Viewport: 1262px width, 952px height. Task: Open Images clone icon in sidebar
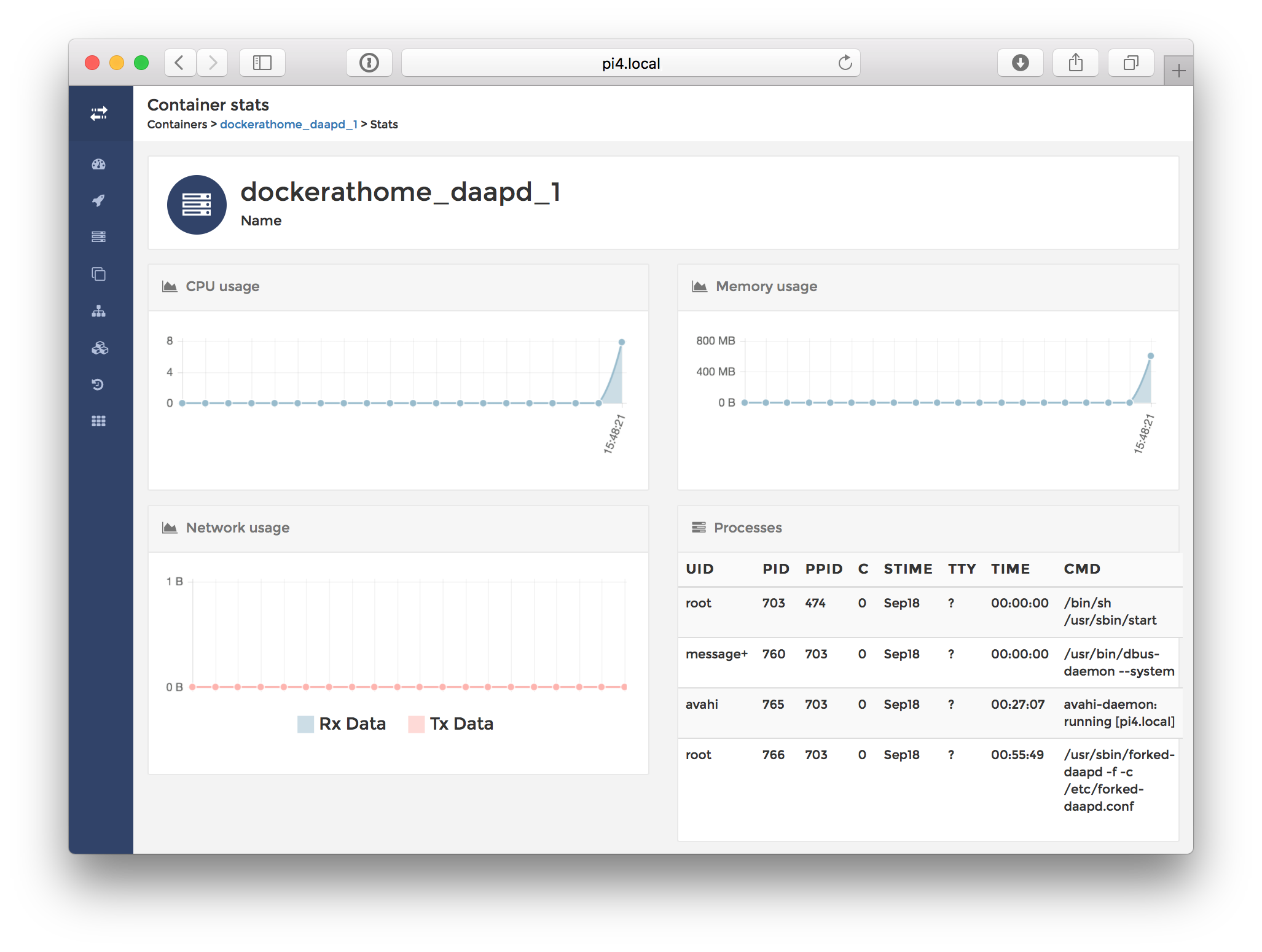click(99, 274)
